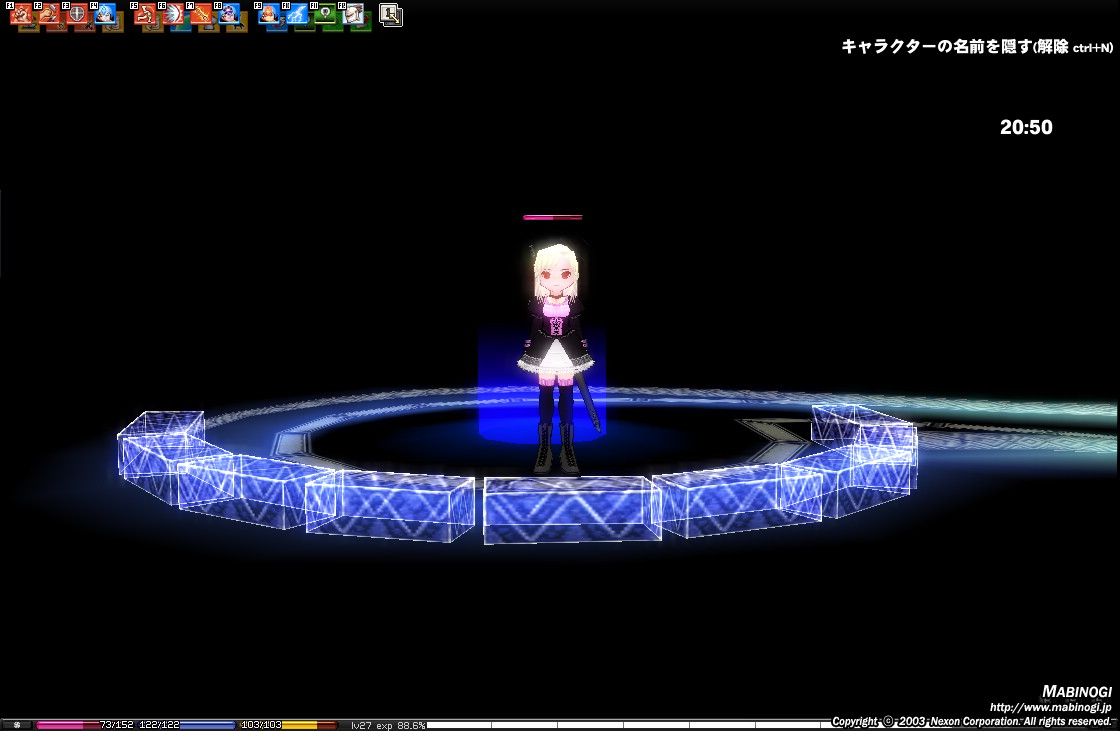Activate the F3 shield defense skill
Screen dimensions: 1120x731
click(x=76, y=14)
